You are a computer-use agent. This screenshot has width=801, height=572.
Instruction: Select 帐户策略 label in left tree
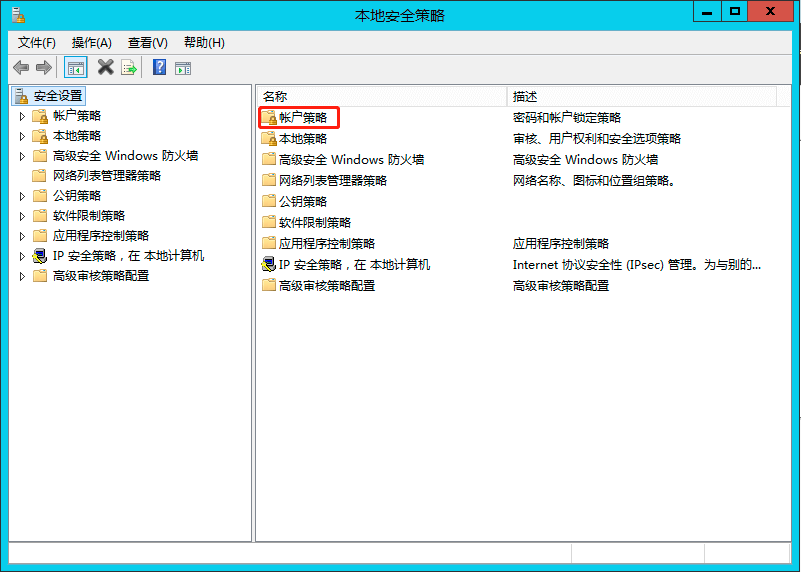click(77, 116)
